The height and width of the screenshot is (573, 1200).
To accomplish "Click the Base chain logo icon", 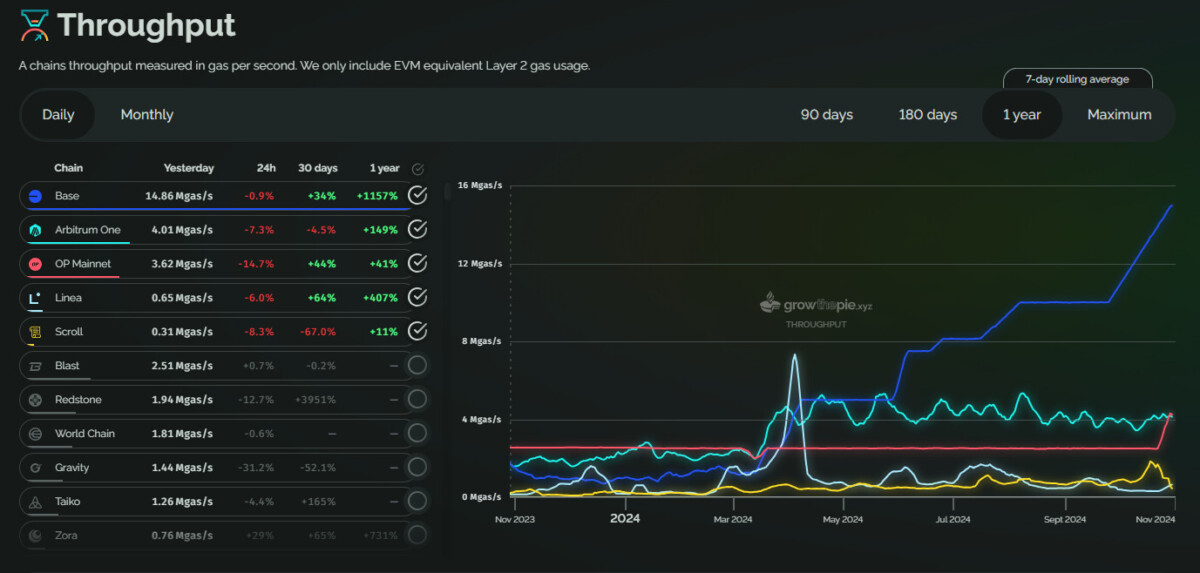I will [x=35, y=196].
